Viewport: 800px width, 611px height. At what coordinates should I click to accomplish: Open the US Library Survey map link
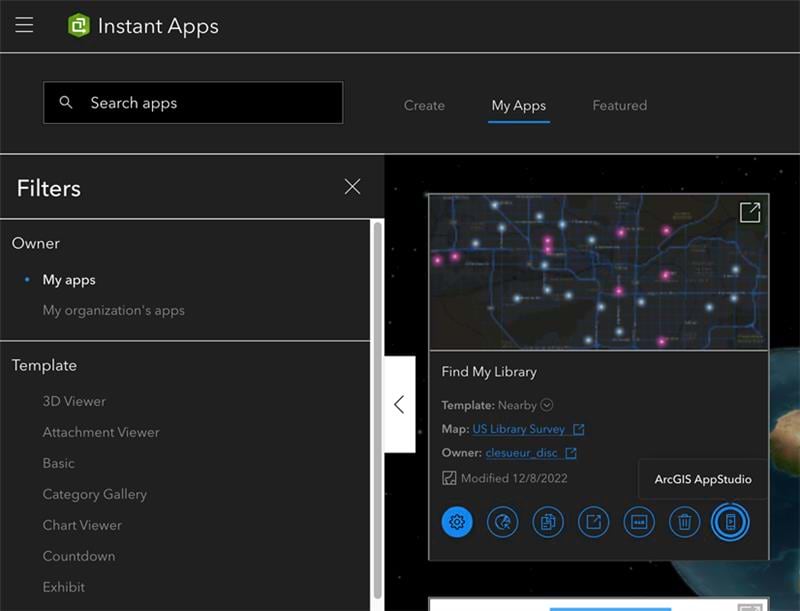click(x=518, y=429)
